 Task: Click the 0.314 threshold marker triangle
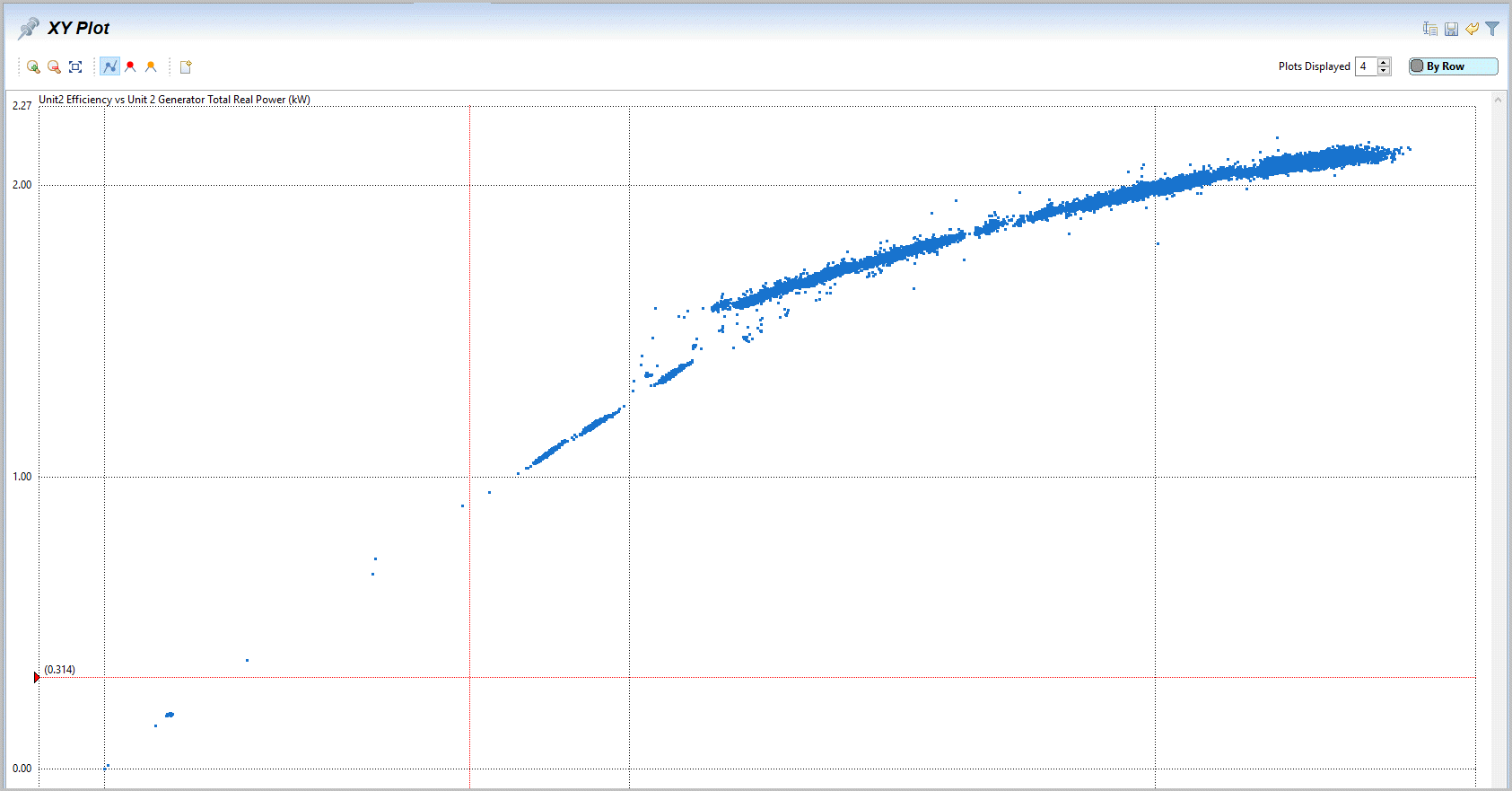tap(37, 678)
